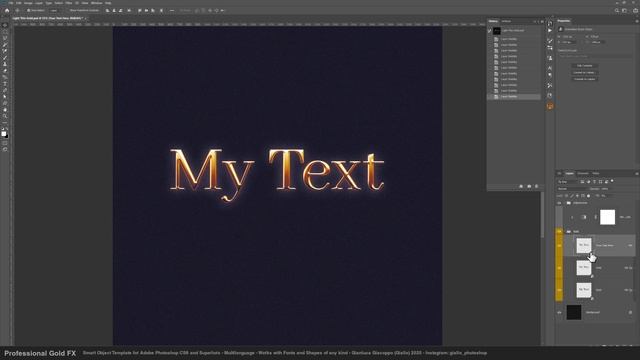Close the open document tab
This screenshot has width=640, height=360.
(x=86, y=18)
